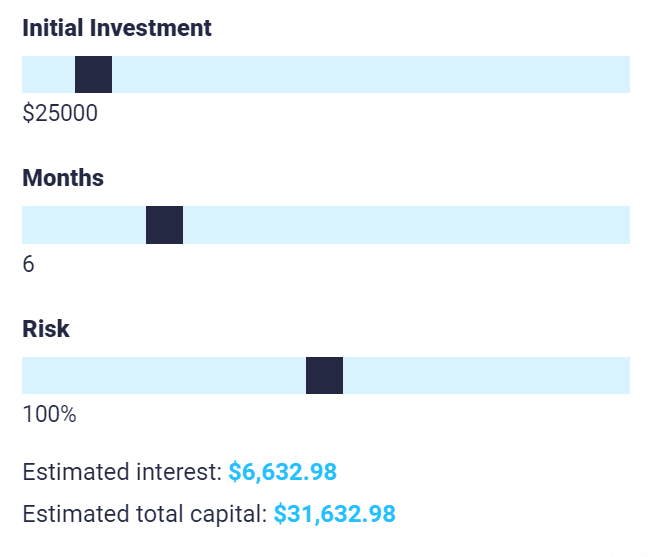Click Risk track right of its handle

coord(486,375)
